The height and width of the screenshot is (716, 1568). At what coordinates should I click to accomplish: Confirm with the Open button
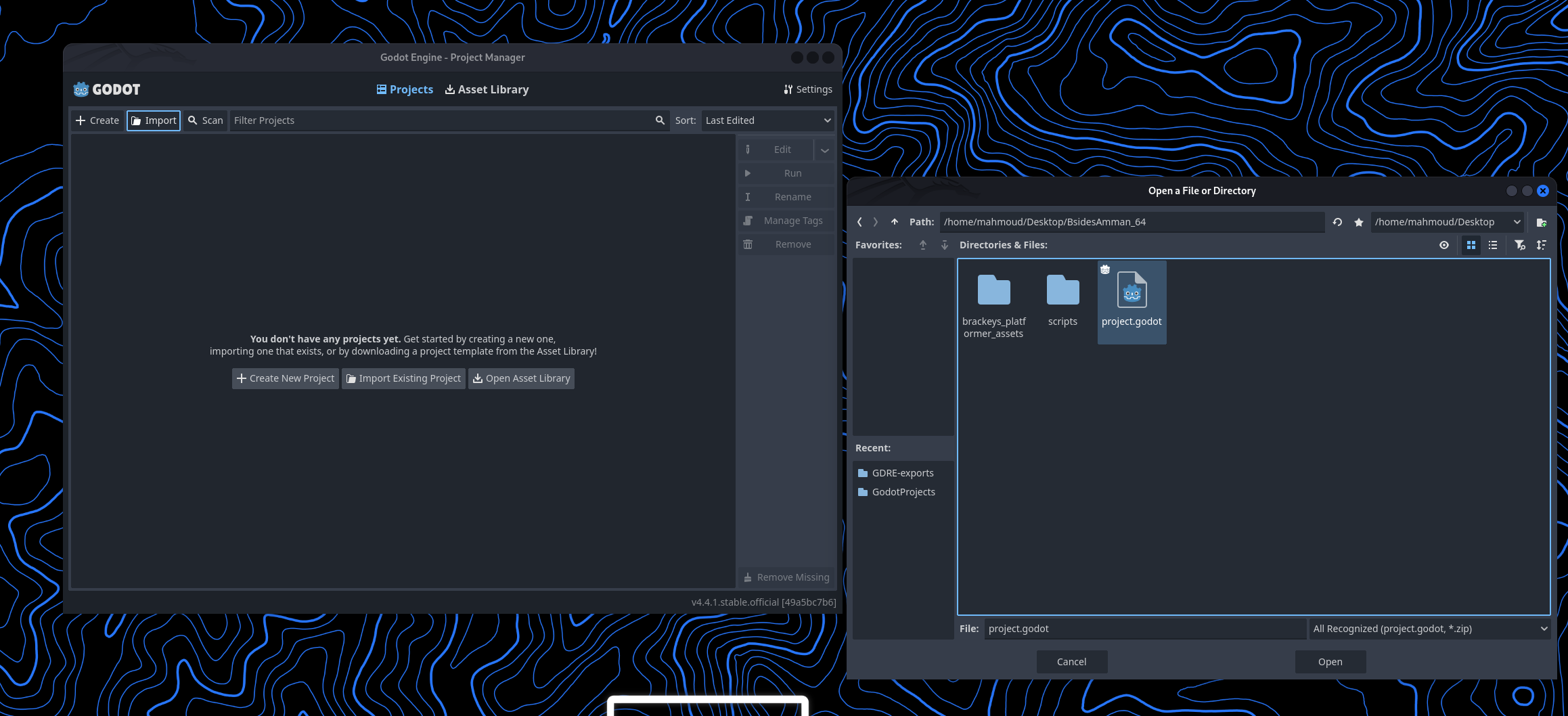tap(1330, 662)
